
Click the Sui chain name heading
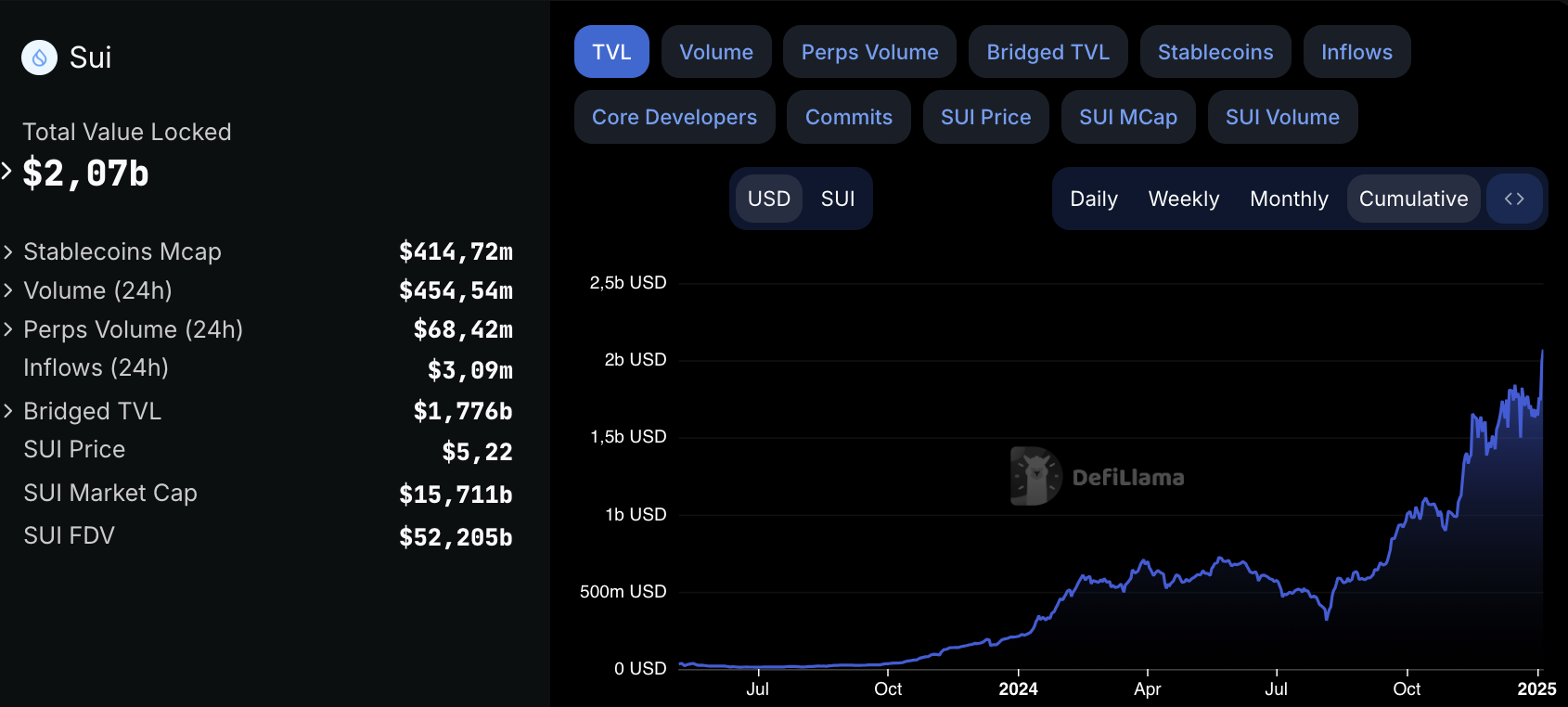coord(90,58)
